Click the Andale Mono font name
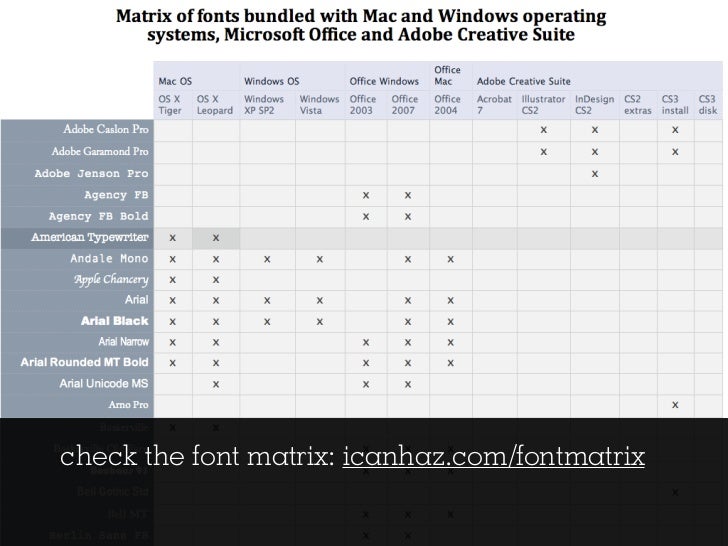 click(x=110, y=259)
